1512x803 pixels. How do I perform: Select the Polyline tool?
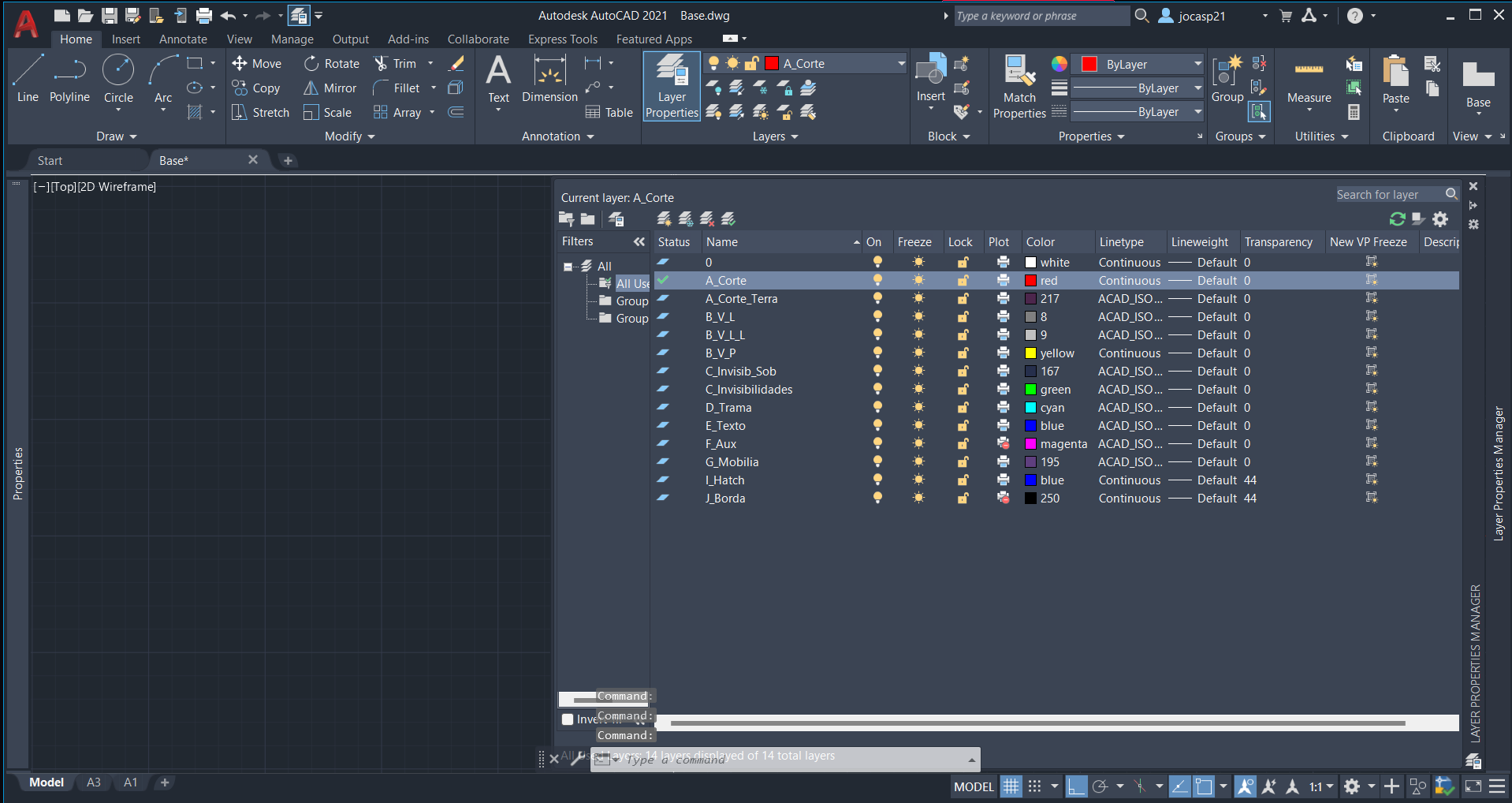click(69, 79)
